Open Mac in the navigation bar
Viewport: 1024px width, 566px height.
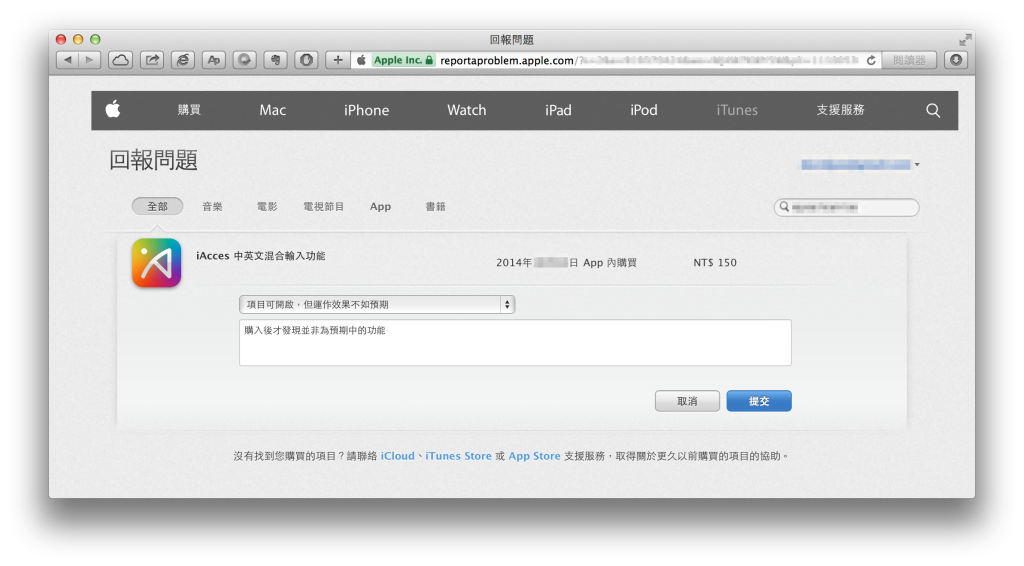[x=272, y=110]
